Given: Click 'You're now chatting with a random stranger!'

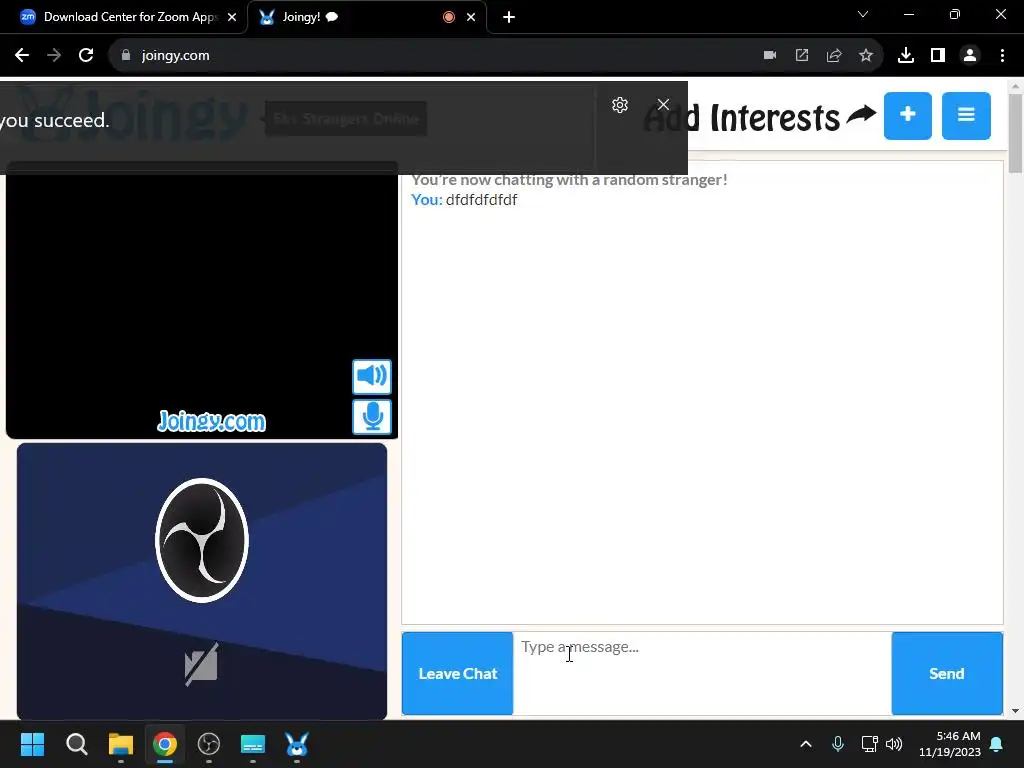Looking at the screenshot, I should point(569,180).
